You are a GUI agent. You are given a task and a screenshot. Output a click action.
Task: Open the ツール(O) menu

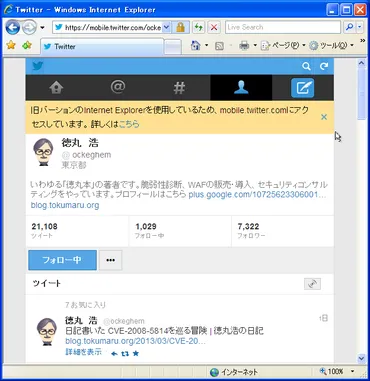[x=331, y=46]
